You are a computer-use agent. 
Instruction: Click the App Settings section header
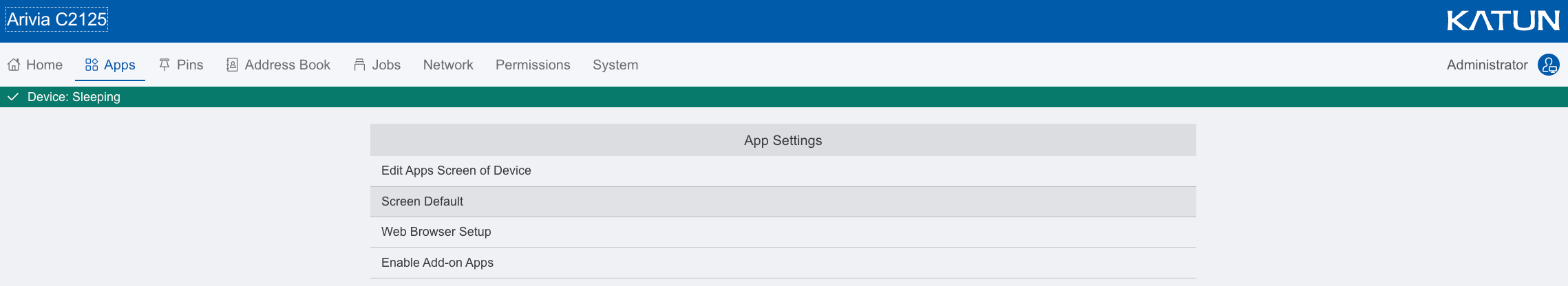[x=783, y=140]
